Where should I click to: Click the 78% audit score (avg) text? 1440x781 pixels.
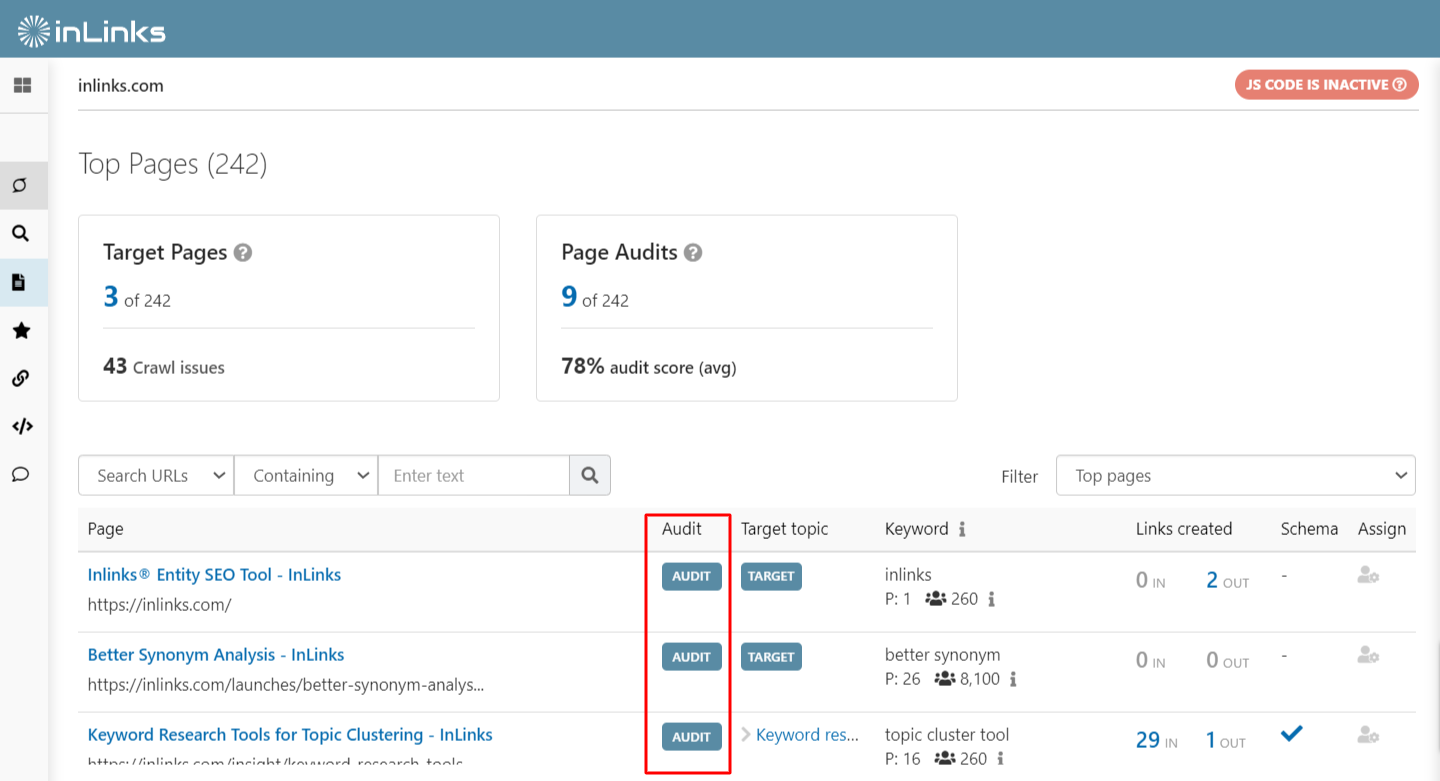coord(649,367)
